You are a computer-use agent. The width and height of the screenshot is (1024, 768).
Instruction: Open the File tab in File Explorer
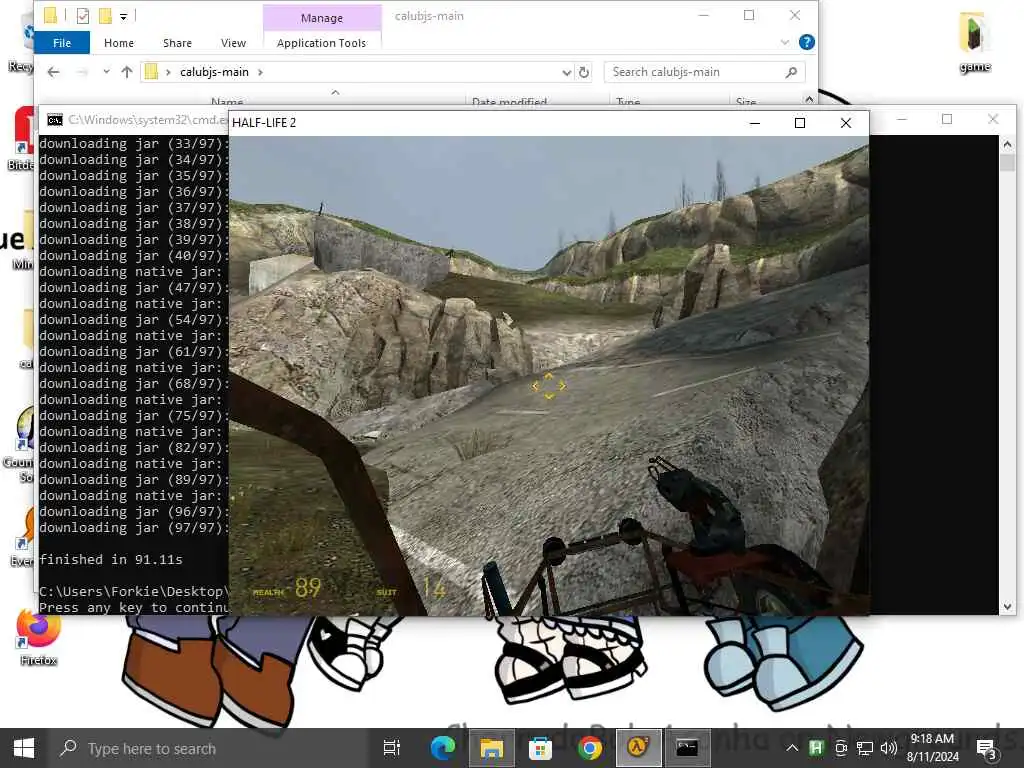(x=62, y=43)
